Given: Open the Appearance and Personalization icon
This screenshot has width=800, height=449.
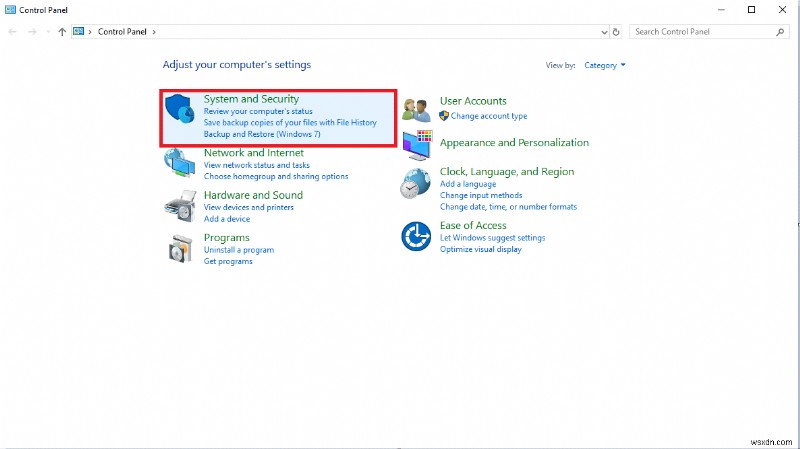Looking at the screenshot, I should pyautogui.click(x=418, y=143).
